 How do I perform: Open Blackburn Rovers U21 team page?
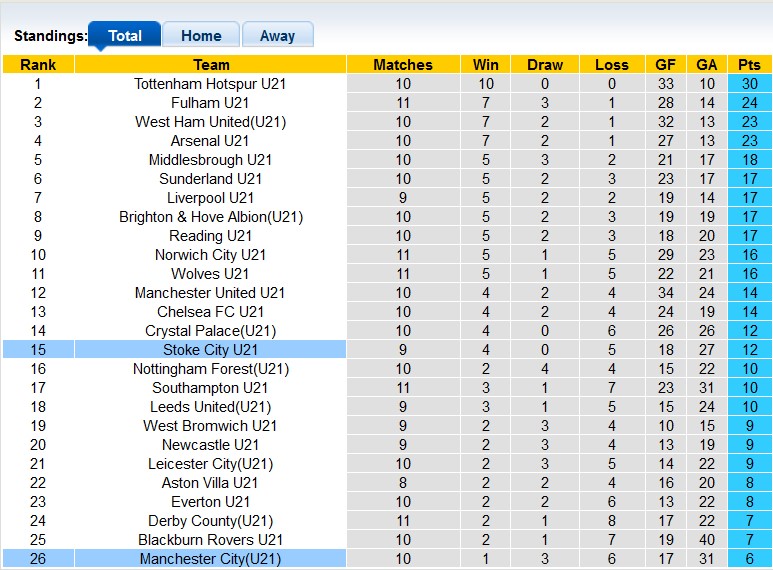pos(211,540)
